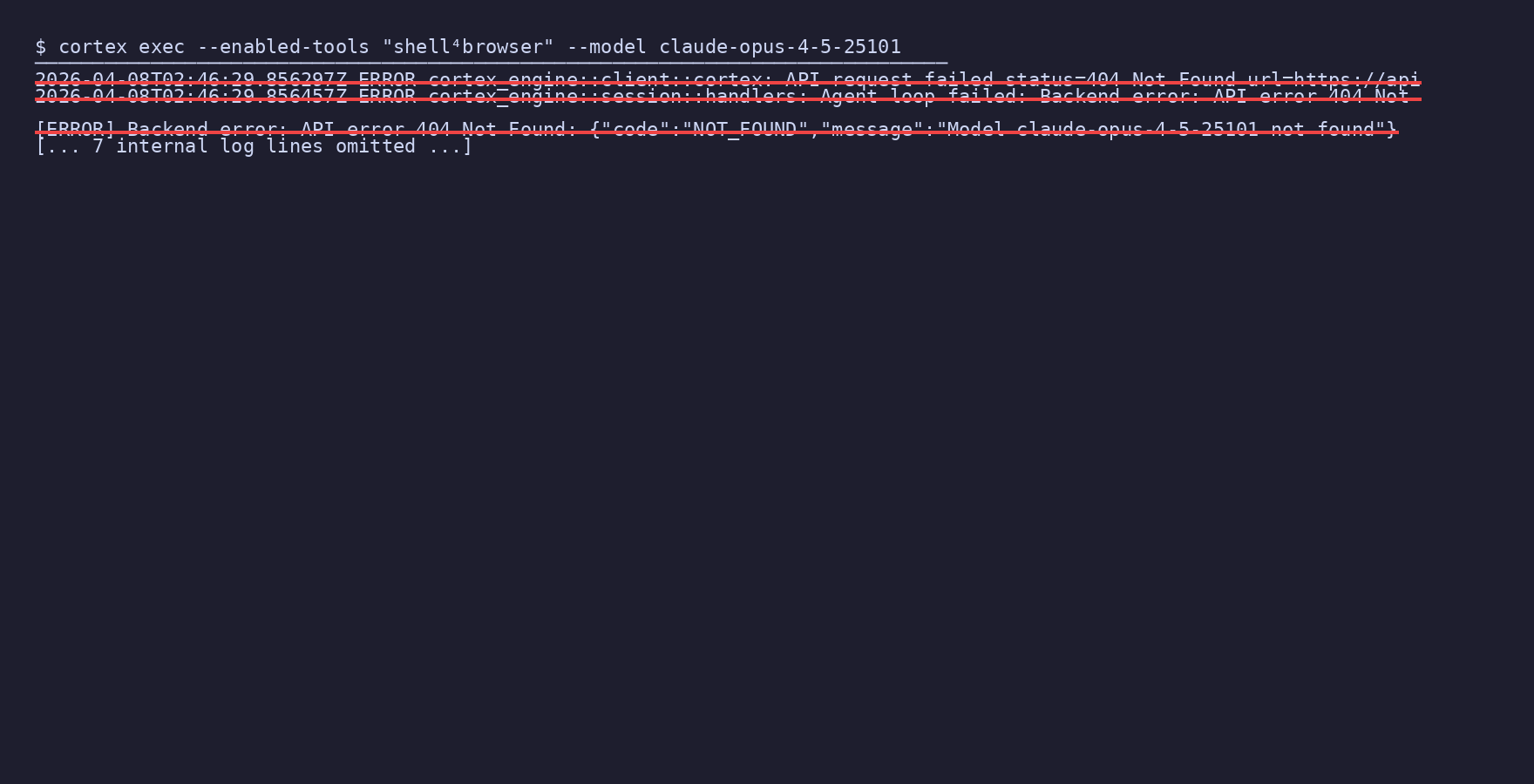Click the [ERROR] tag on the Backend error line
This screenshot has width=1534, height=784.
point(75,130)
